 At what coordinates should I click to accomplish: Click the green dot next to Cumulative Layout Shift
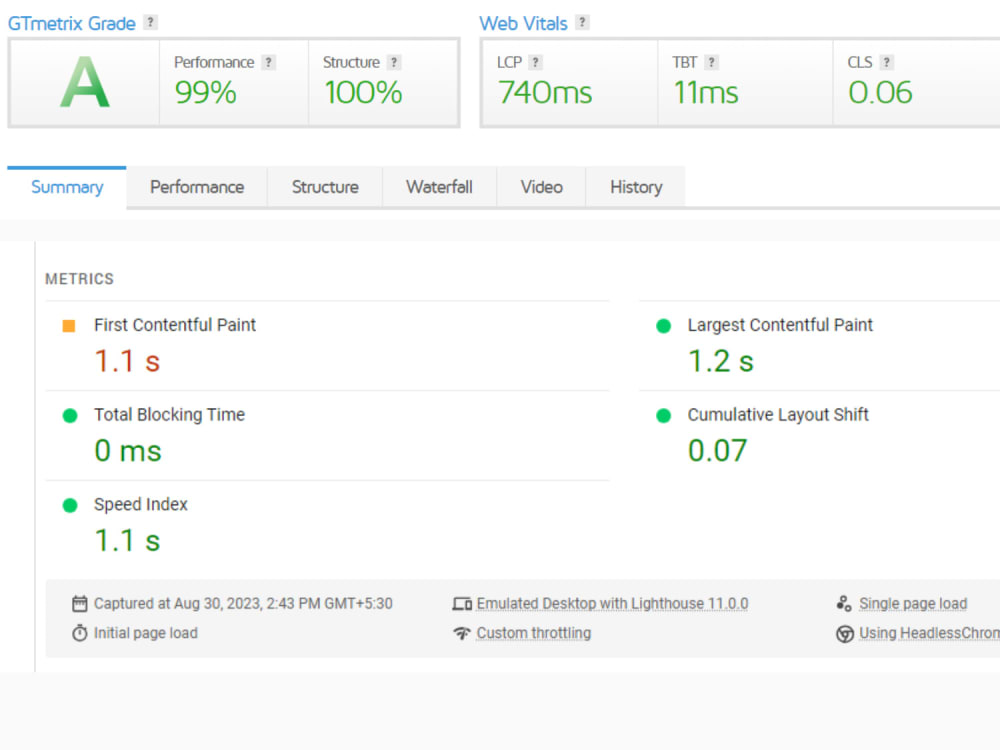point(663,416)
